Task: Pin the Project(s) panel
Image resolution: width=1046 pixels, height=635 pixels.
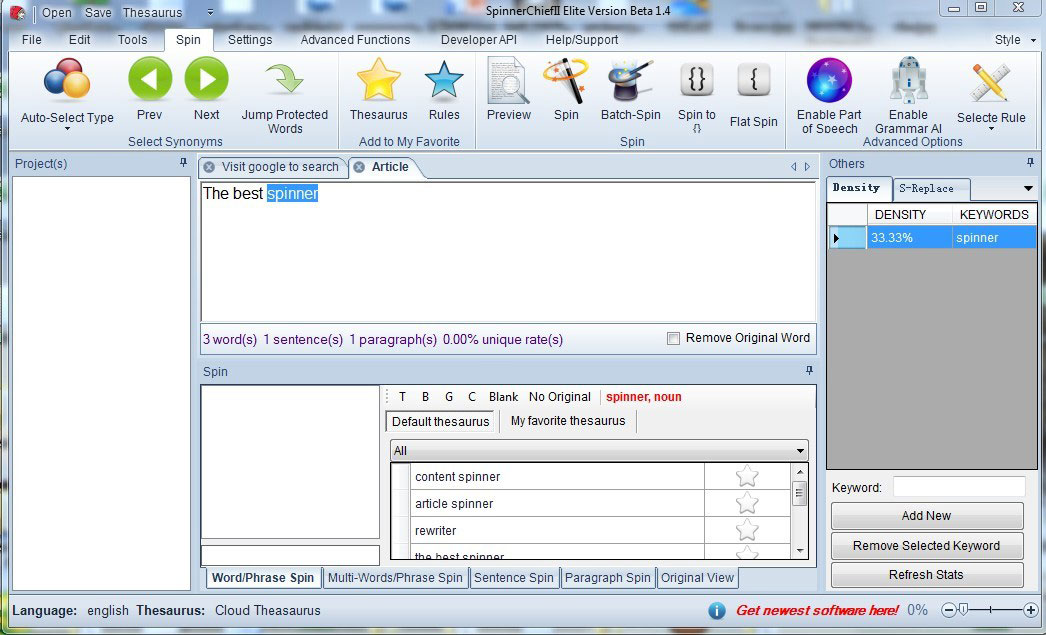Action: (183, 163)
